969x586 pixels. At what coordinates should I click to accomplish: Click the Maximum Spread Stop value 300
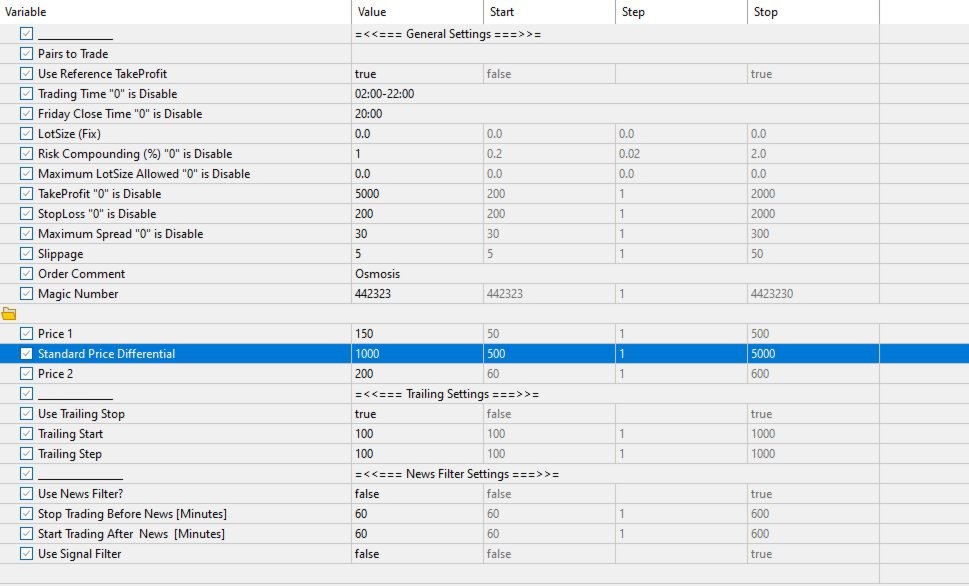click(760, 234)
